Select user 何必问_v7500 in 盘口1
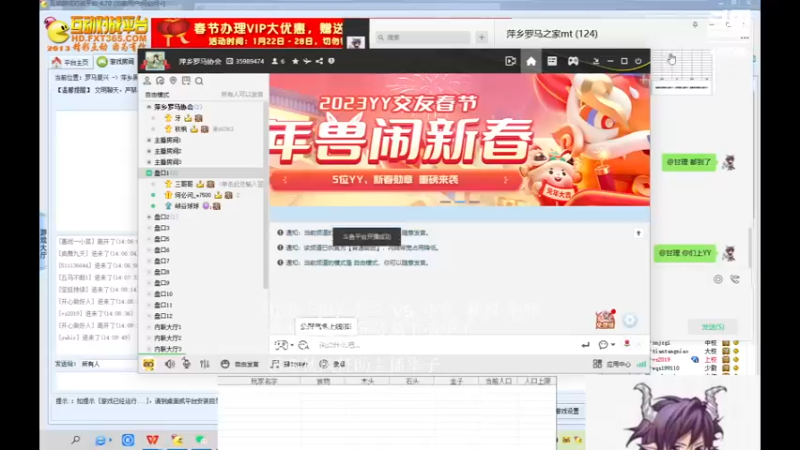800x450 pixels. [192, 195]
